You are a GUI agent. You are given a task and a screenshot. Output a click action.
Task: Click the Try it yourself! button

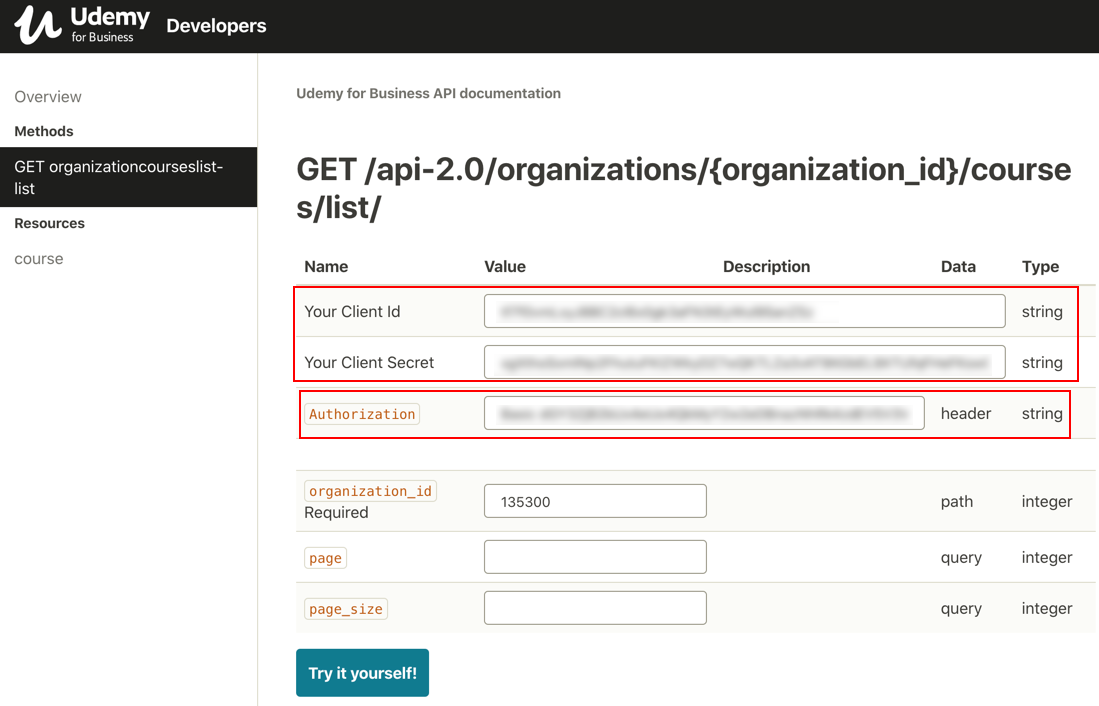click(x=362, y=673)
